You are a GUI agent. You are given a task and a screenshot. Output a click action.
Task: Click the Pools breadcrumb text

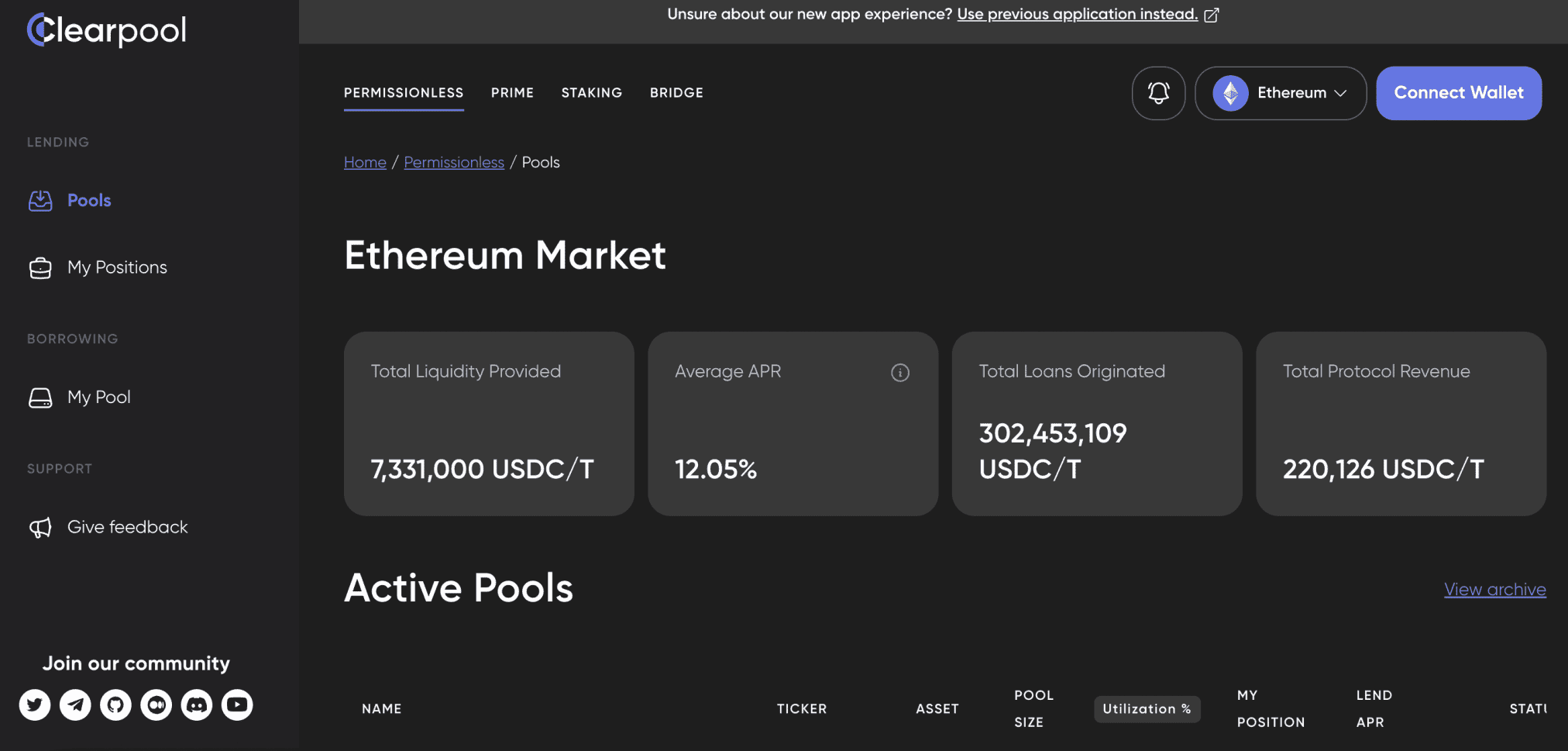(x=541, y=162)
